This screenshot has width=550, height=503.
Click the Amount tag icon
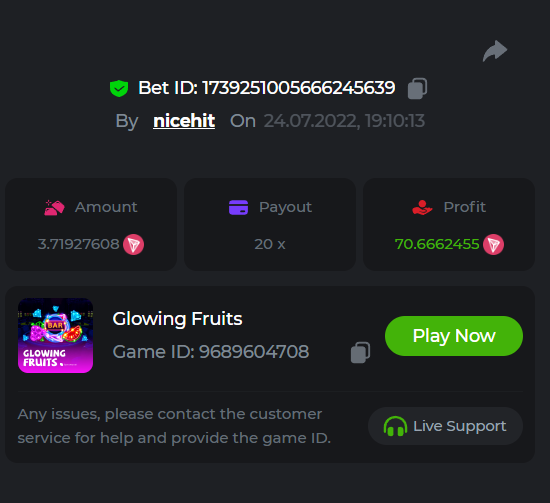tap(54, 208)
